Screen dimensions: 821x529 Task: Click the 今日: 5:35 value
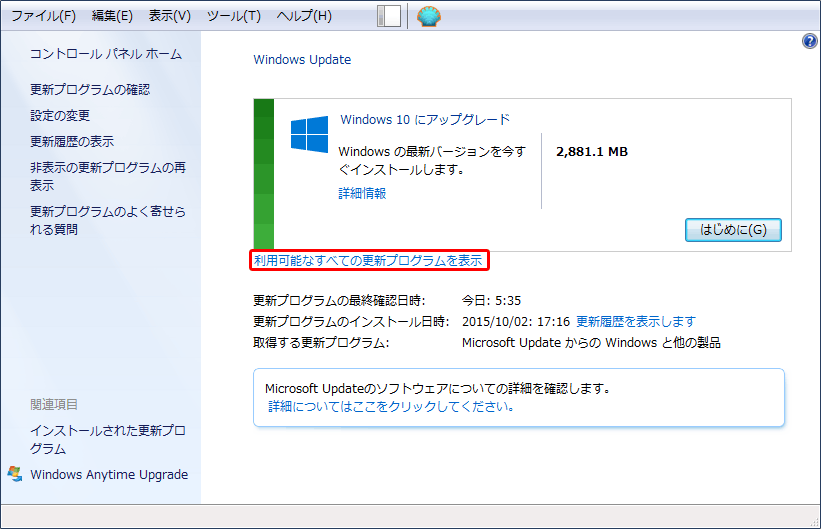point(491,301)
